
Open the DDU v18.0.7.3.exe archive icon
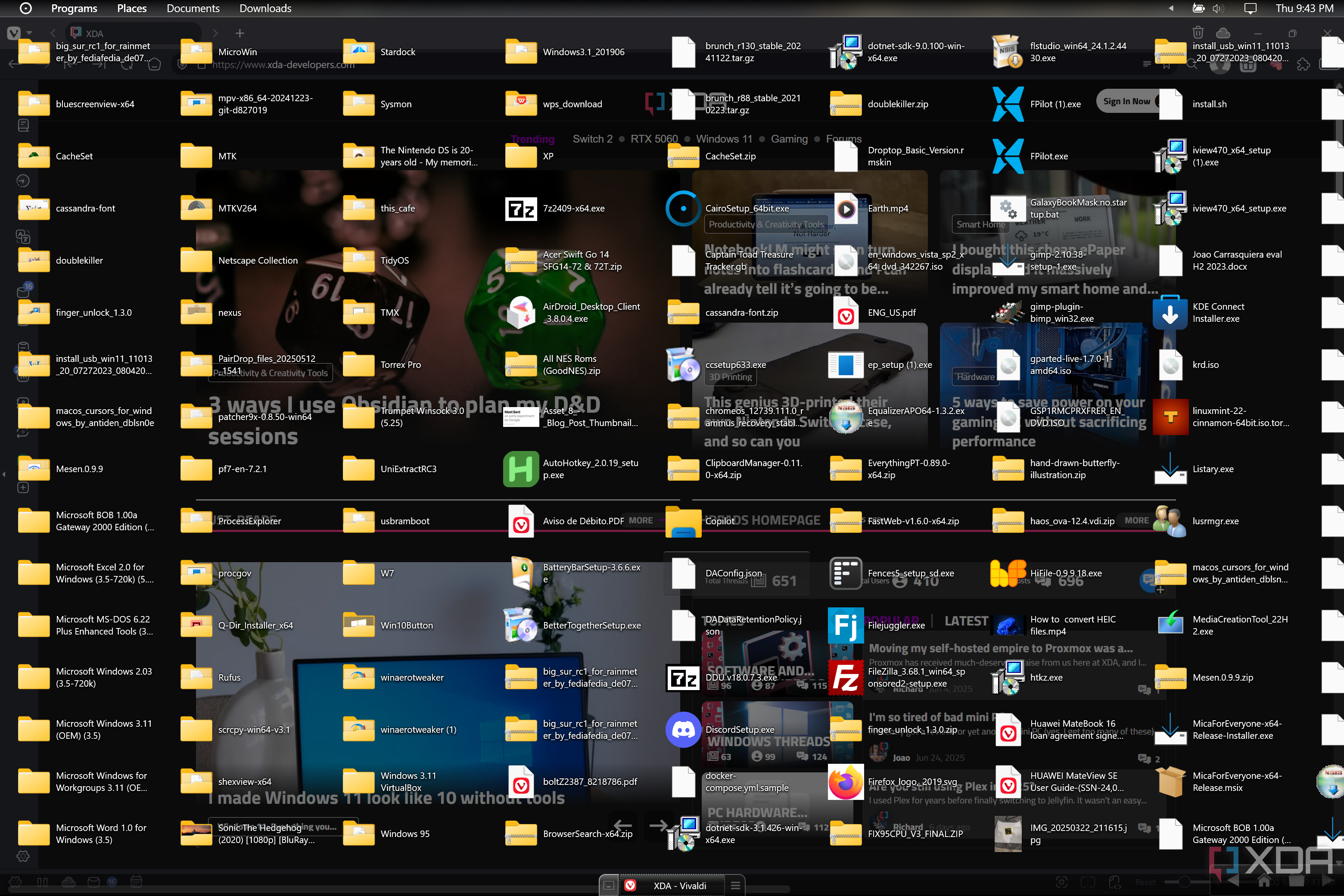tap(683, 678)
